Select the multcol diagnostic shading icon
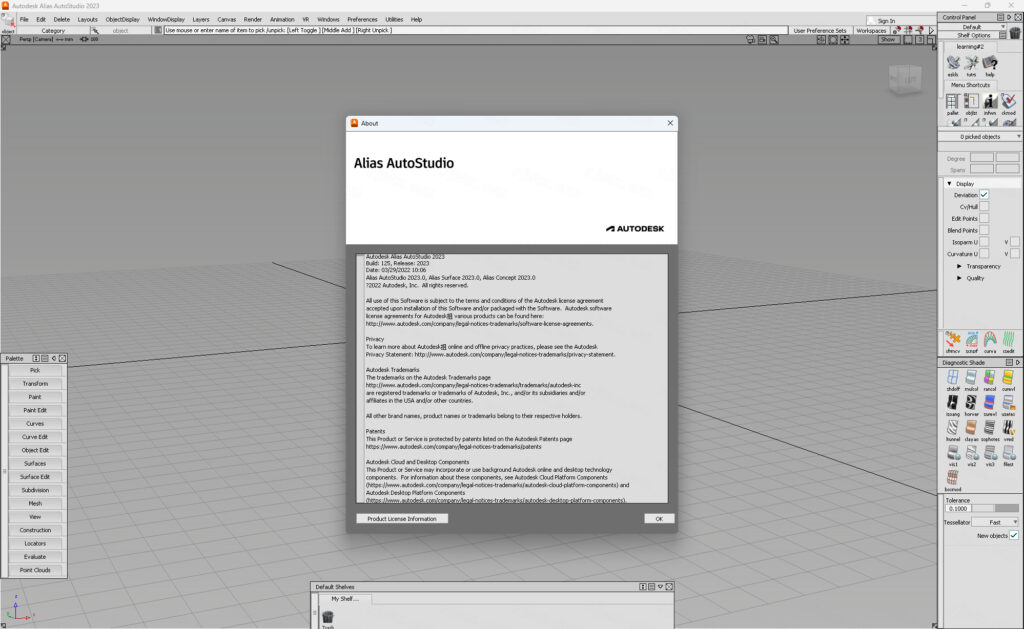 coord(971,377)
